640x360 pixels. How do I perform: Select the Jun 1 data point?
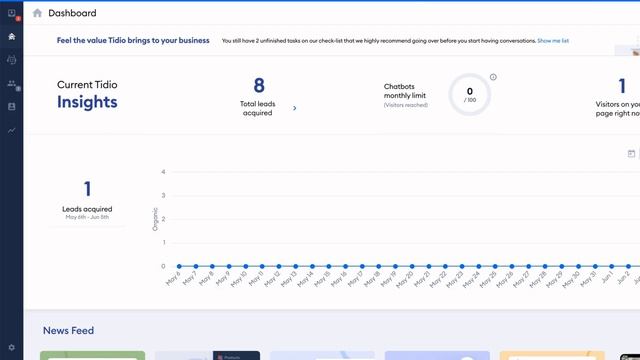tap(611, 266)
